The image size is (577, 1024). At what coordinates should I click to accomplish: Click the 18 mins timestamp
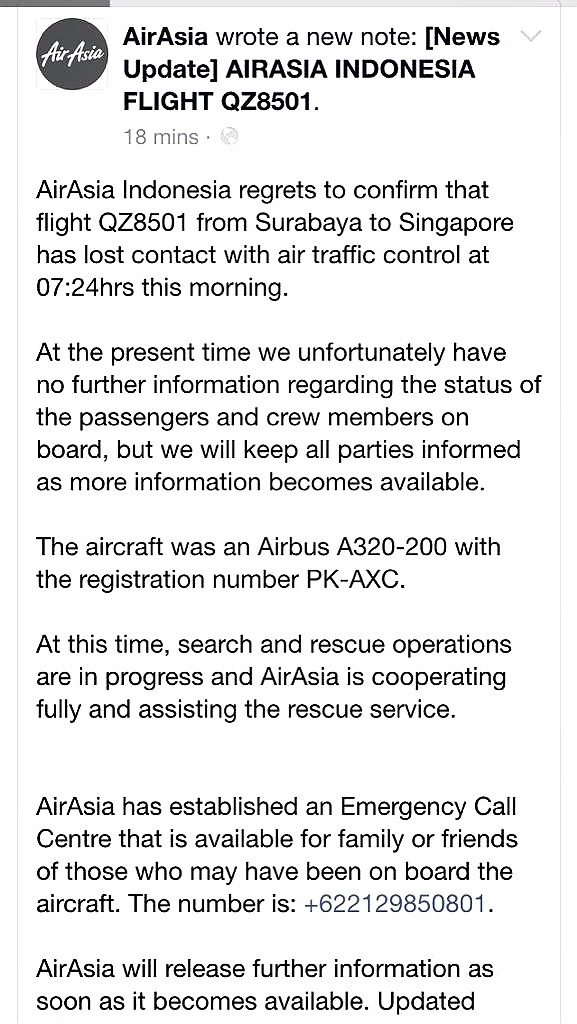(161, 137)
